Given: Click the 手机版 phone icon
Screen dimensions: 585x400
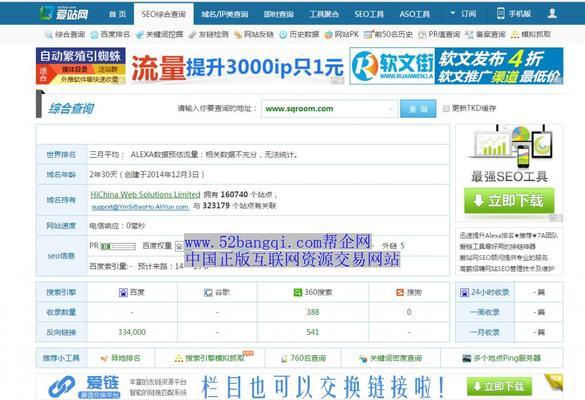Looking at the screenshot, I should click(501, 14).
